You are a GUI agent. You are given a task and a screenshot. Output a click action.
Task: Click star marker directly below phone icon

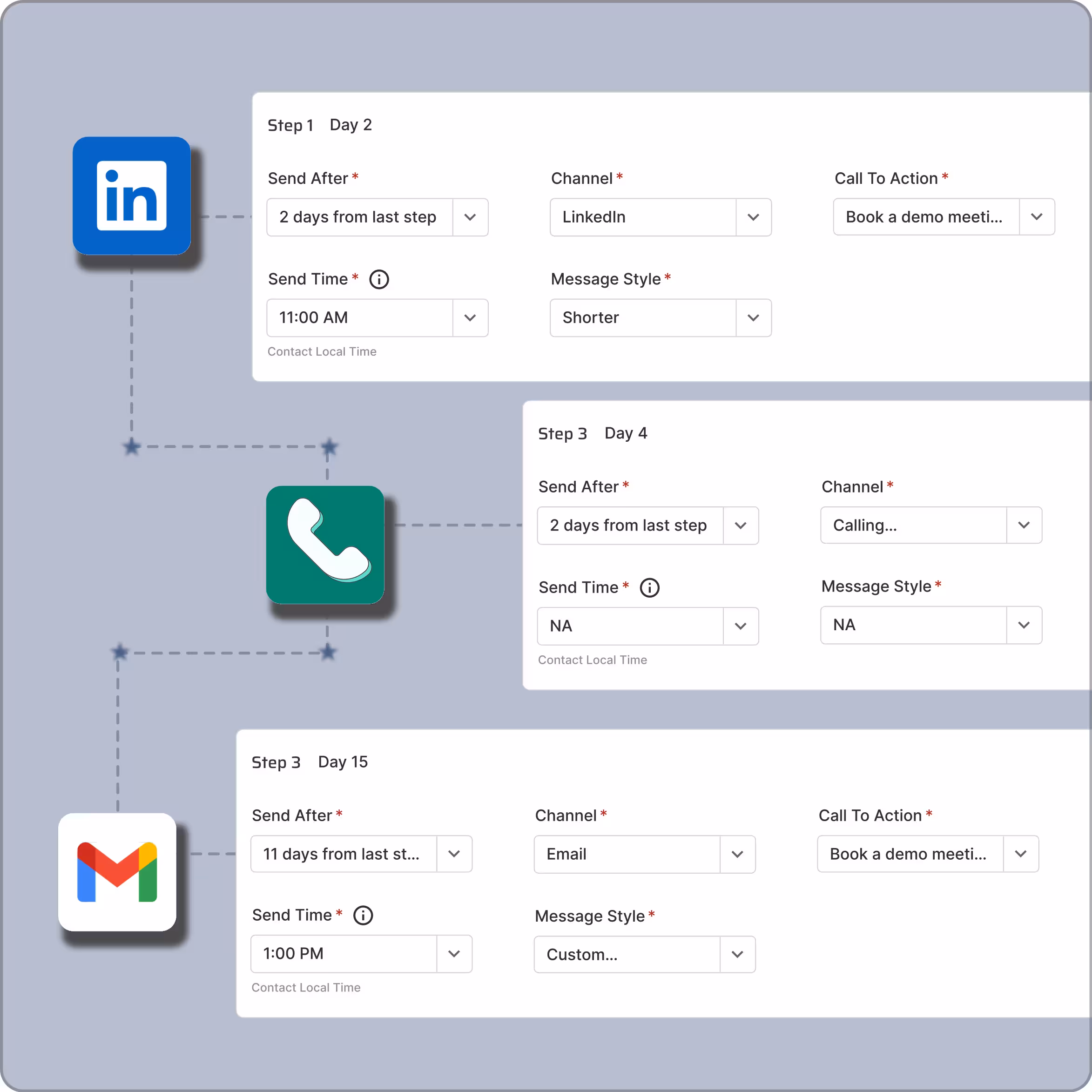[x=328, y=652]
